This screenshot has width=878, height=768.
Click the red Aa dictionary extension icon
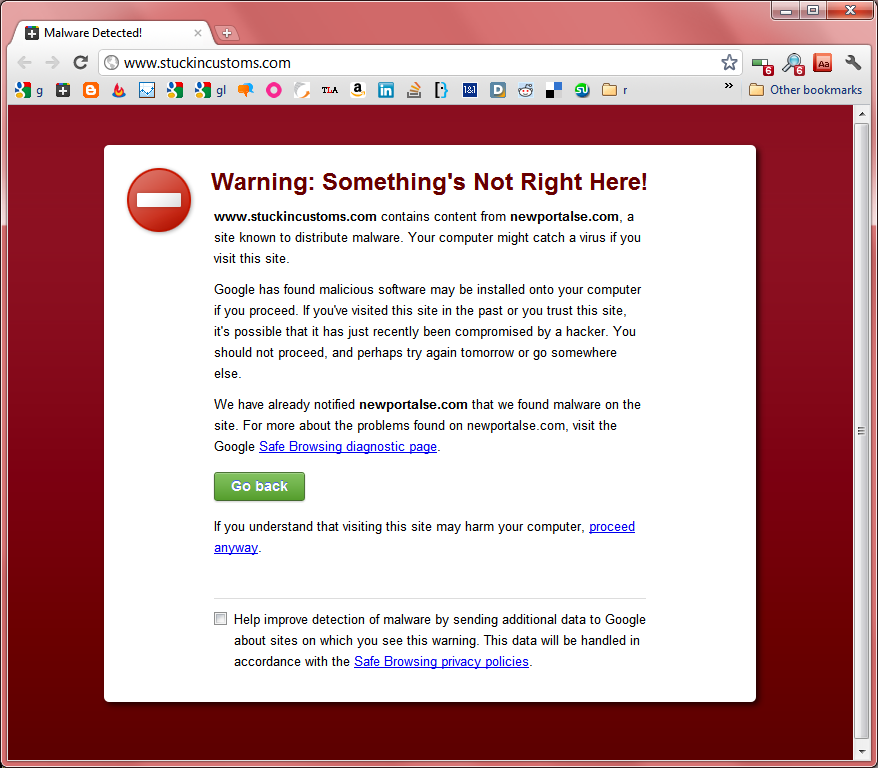(823, 63)
